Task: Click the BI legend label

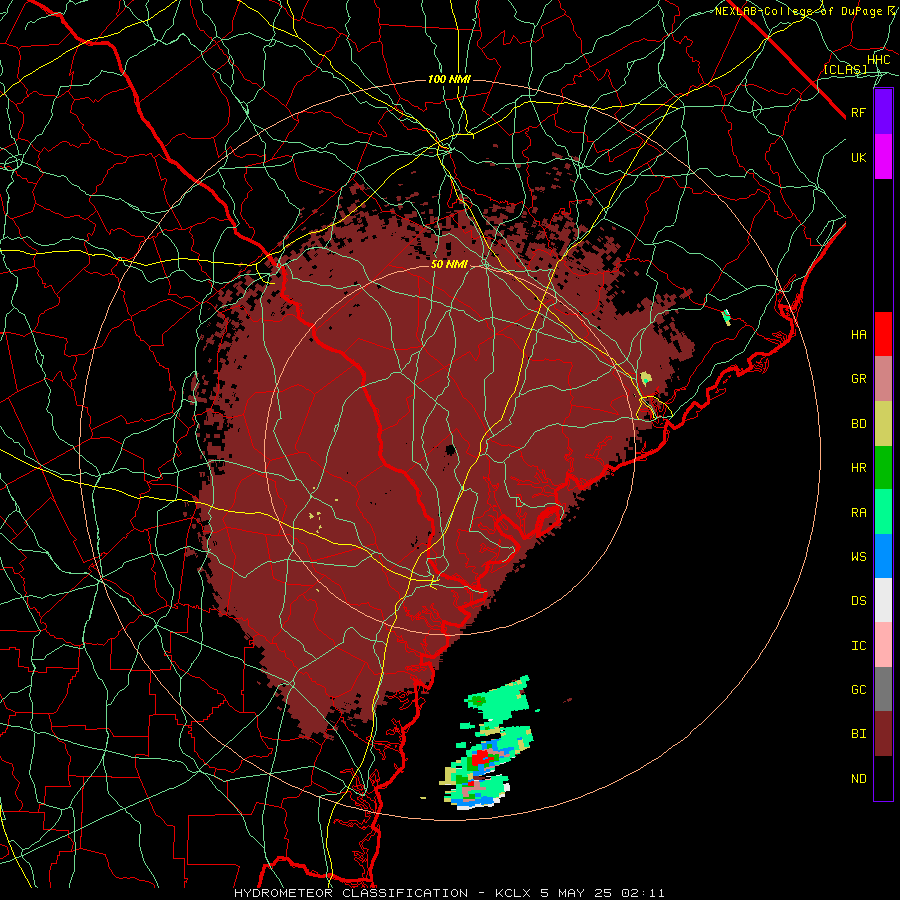Action: [859, 734]
